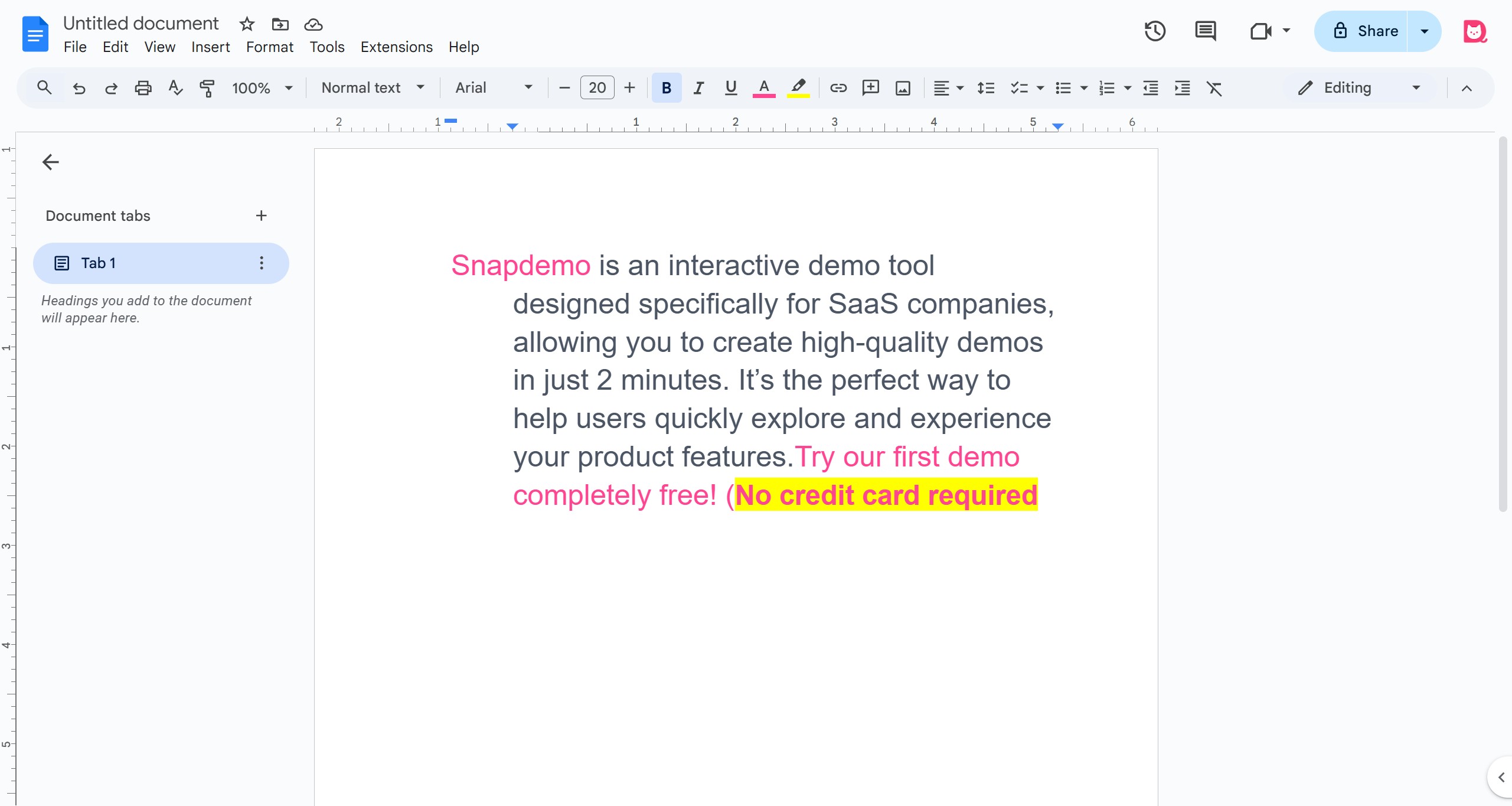Viewport: 1512px width, 806px height.
Task: Decrease indent of paragraph
Action: (x=1151, y=88)
